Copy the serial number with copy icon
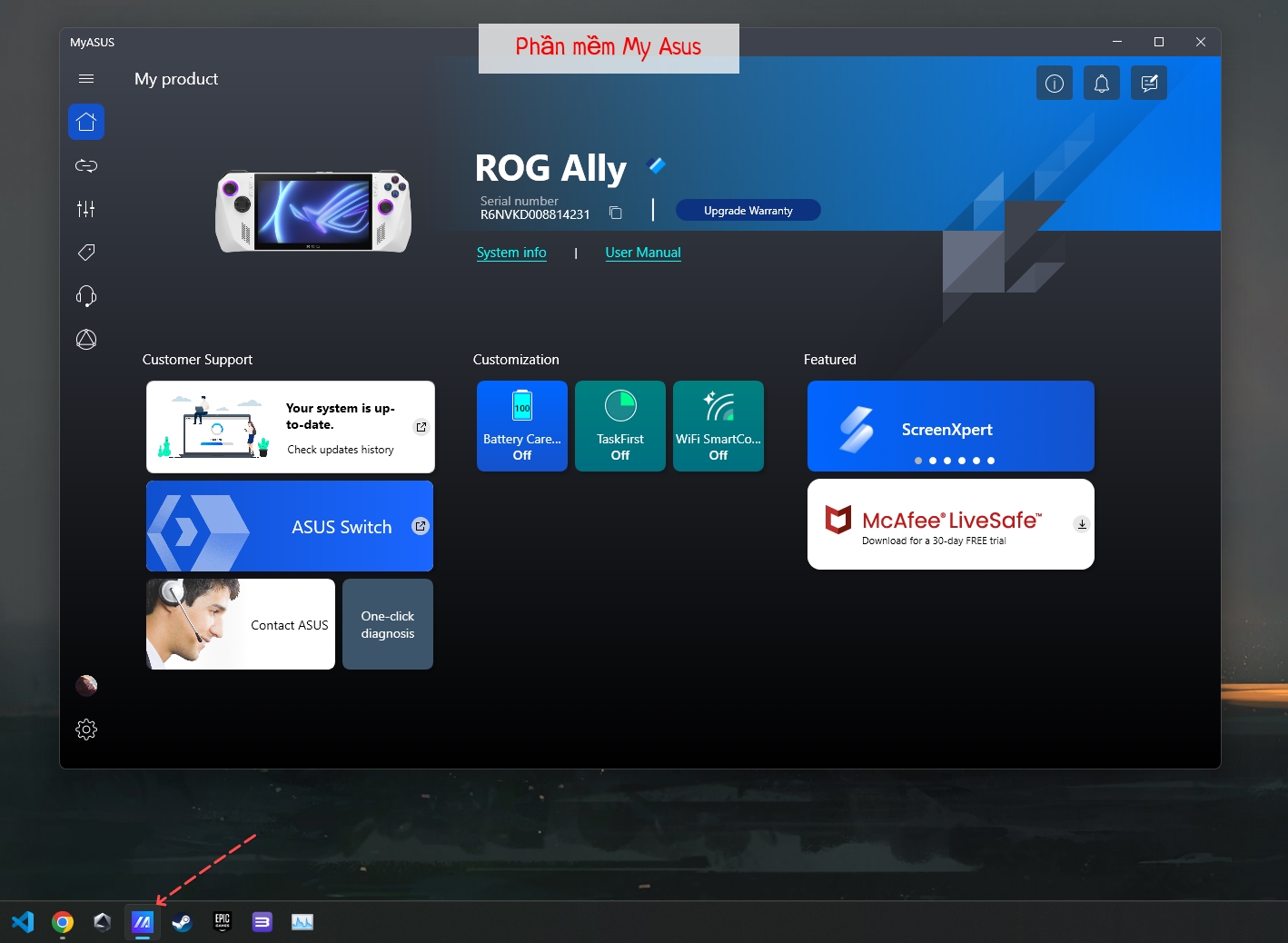 [x=616, y=213]
